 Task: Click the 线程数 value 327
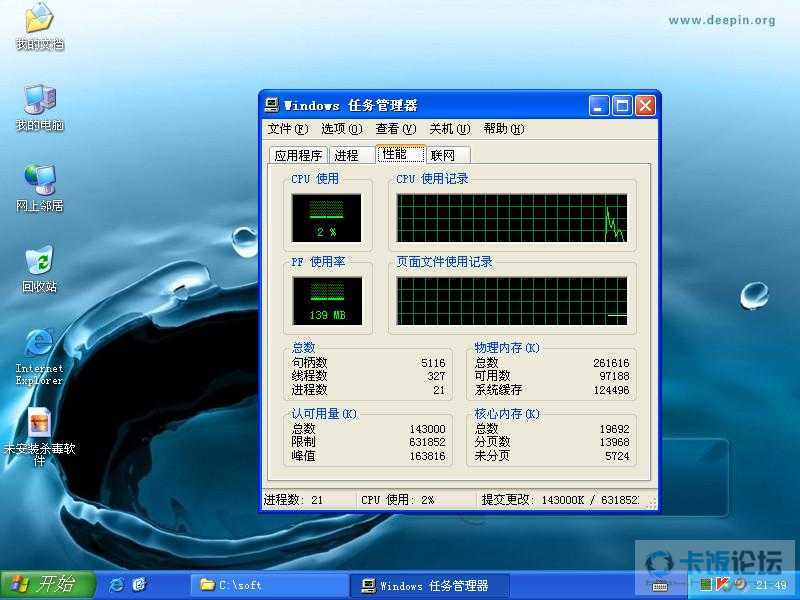(x=436, y=376)
